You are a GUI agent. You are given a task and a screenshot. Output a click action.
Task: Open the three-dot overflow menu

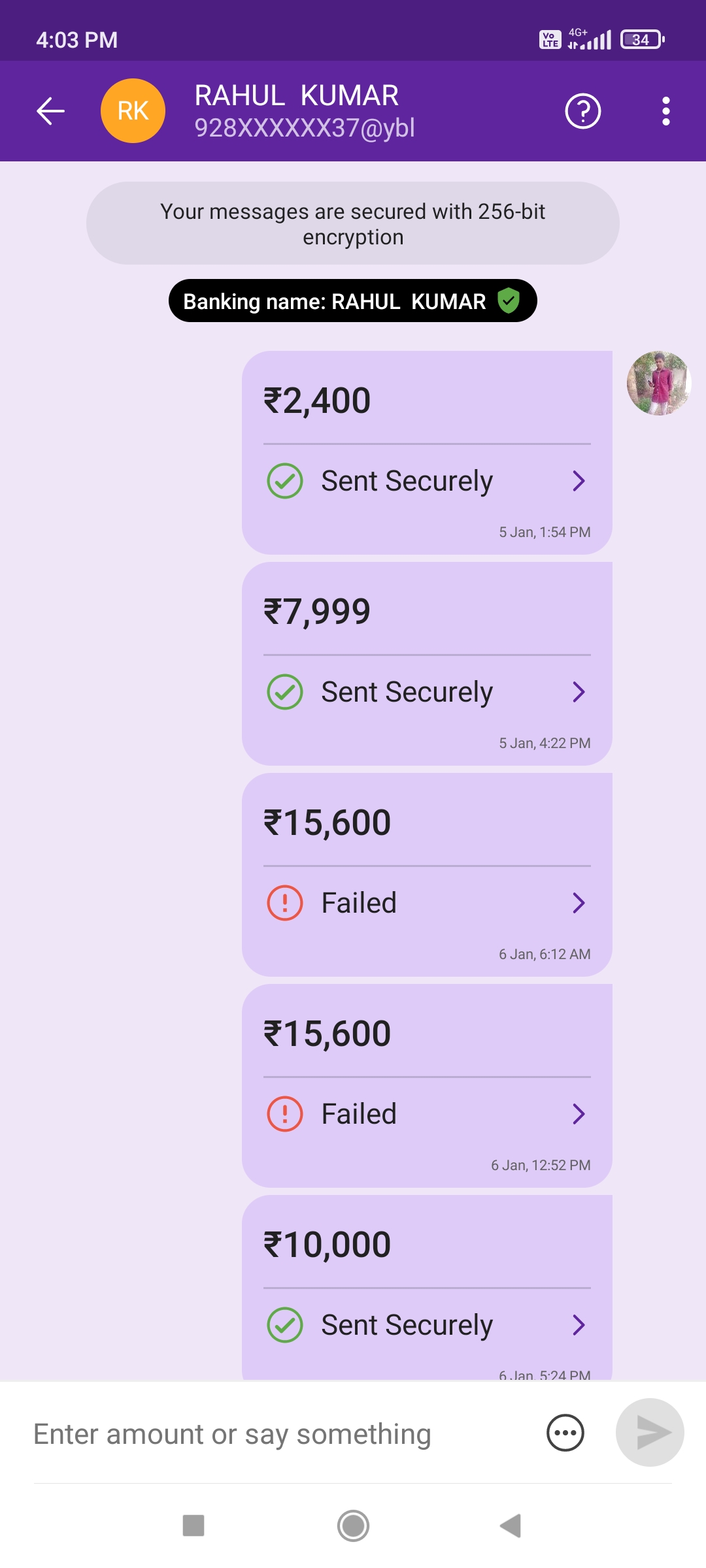pos(665,111)
